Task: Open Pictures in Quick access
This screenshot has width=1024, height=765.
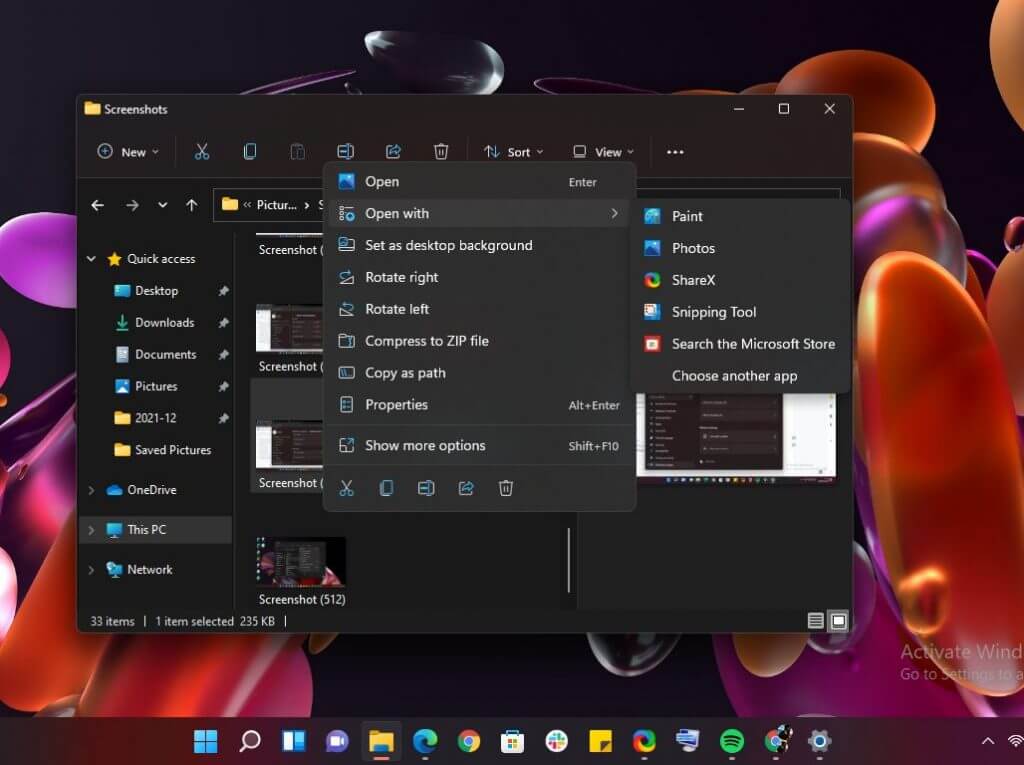Action: point(156,387)
